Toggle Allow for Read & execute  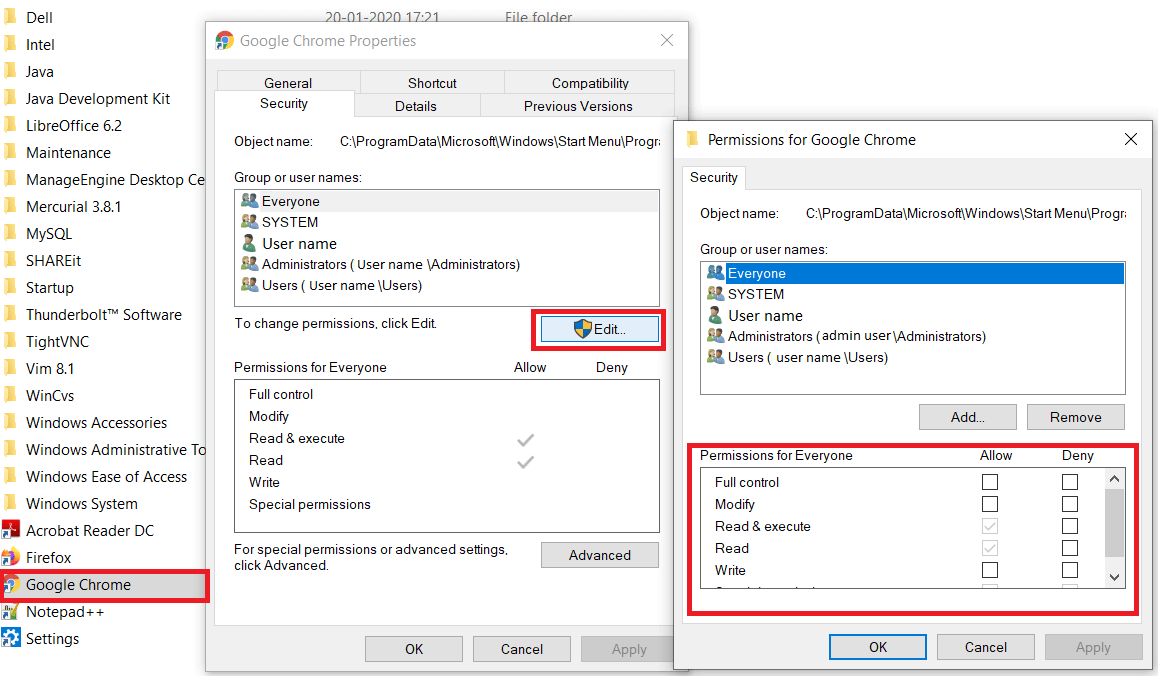click(x=990, y=526)
